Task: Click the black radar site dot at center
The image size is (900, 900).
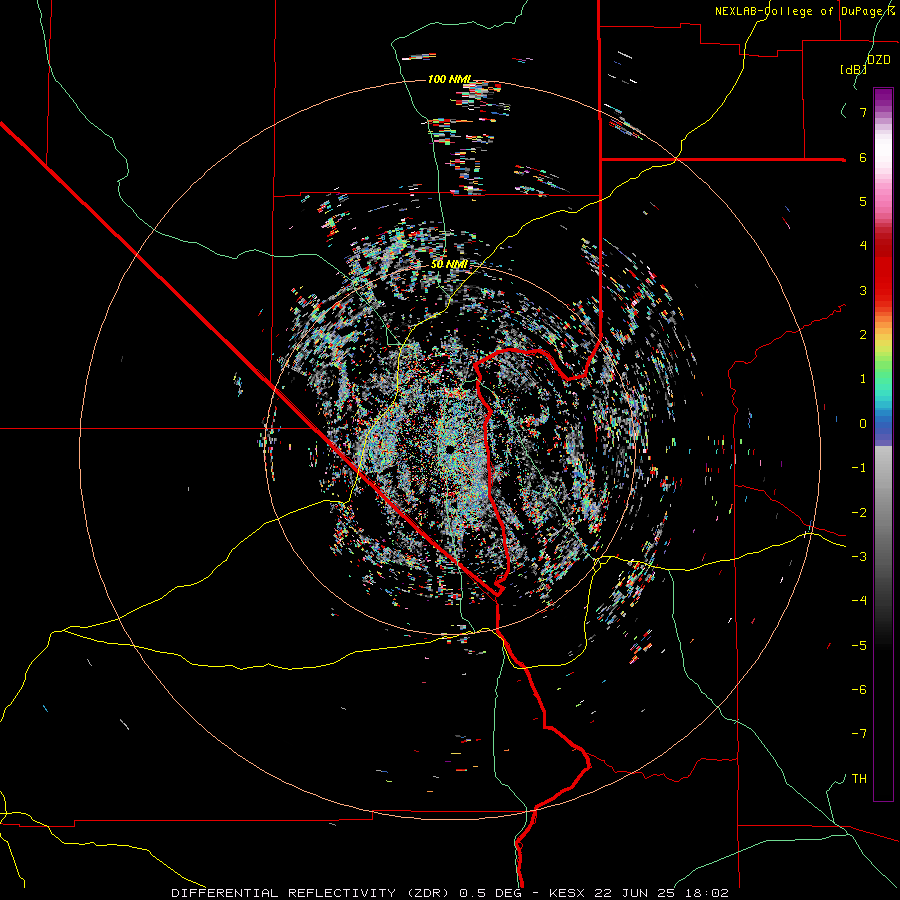Action: click(x=451, y=448)
